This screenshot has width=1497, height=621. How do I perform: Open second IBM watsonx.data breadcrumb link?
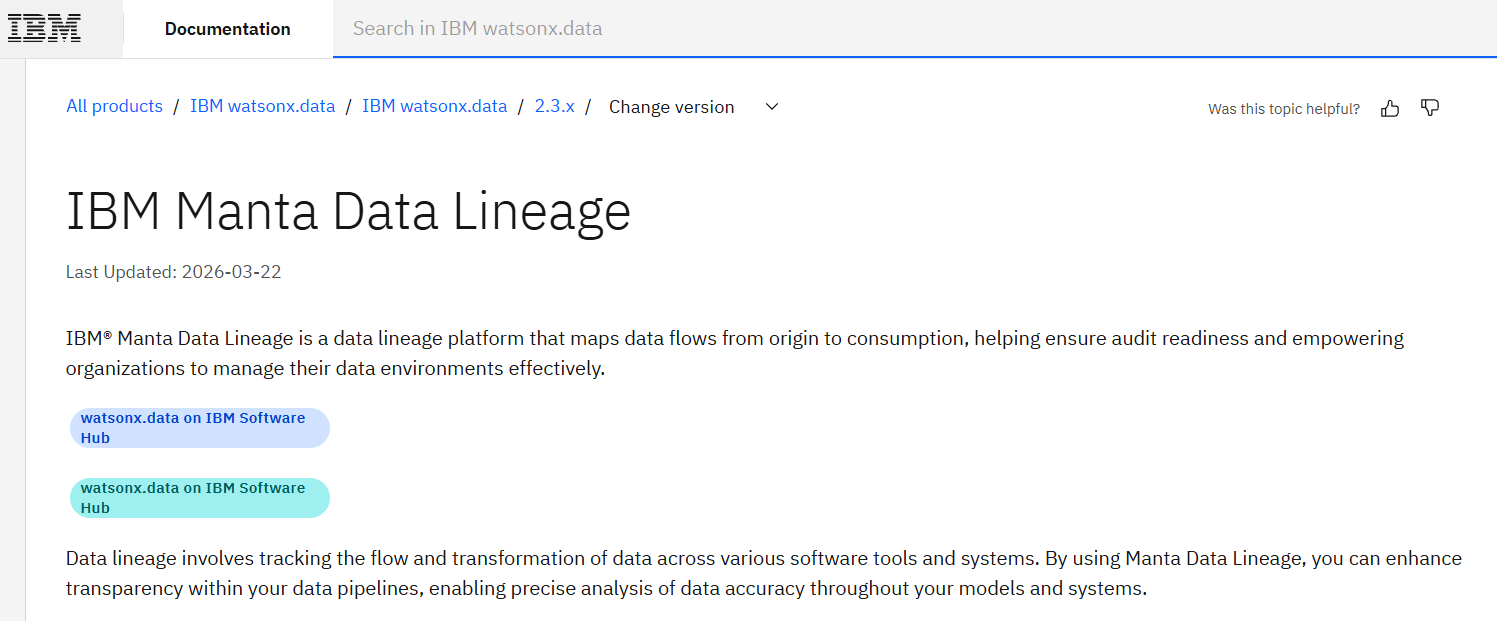tap(434, 106)
